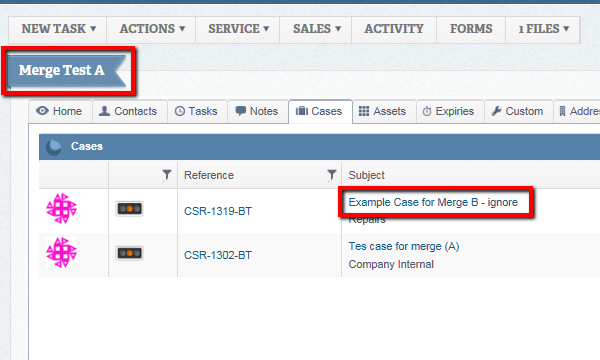Click the Merge Test A title banner
Viewport: 600px width, 360px height.
[66, 70]
